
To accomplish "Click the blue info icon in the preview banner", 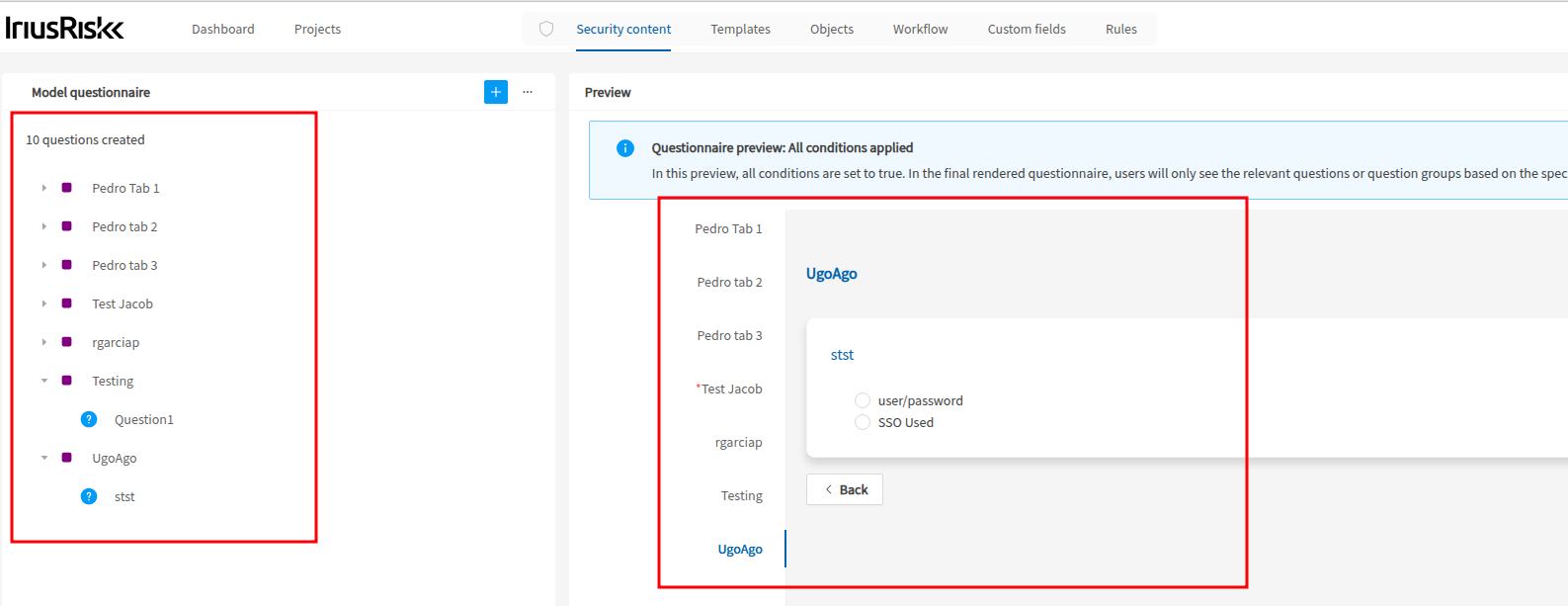I will point(625,148).
